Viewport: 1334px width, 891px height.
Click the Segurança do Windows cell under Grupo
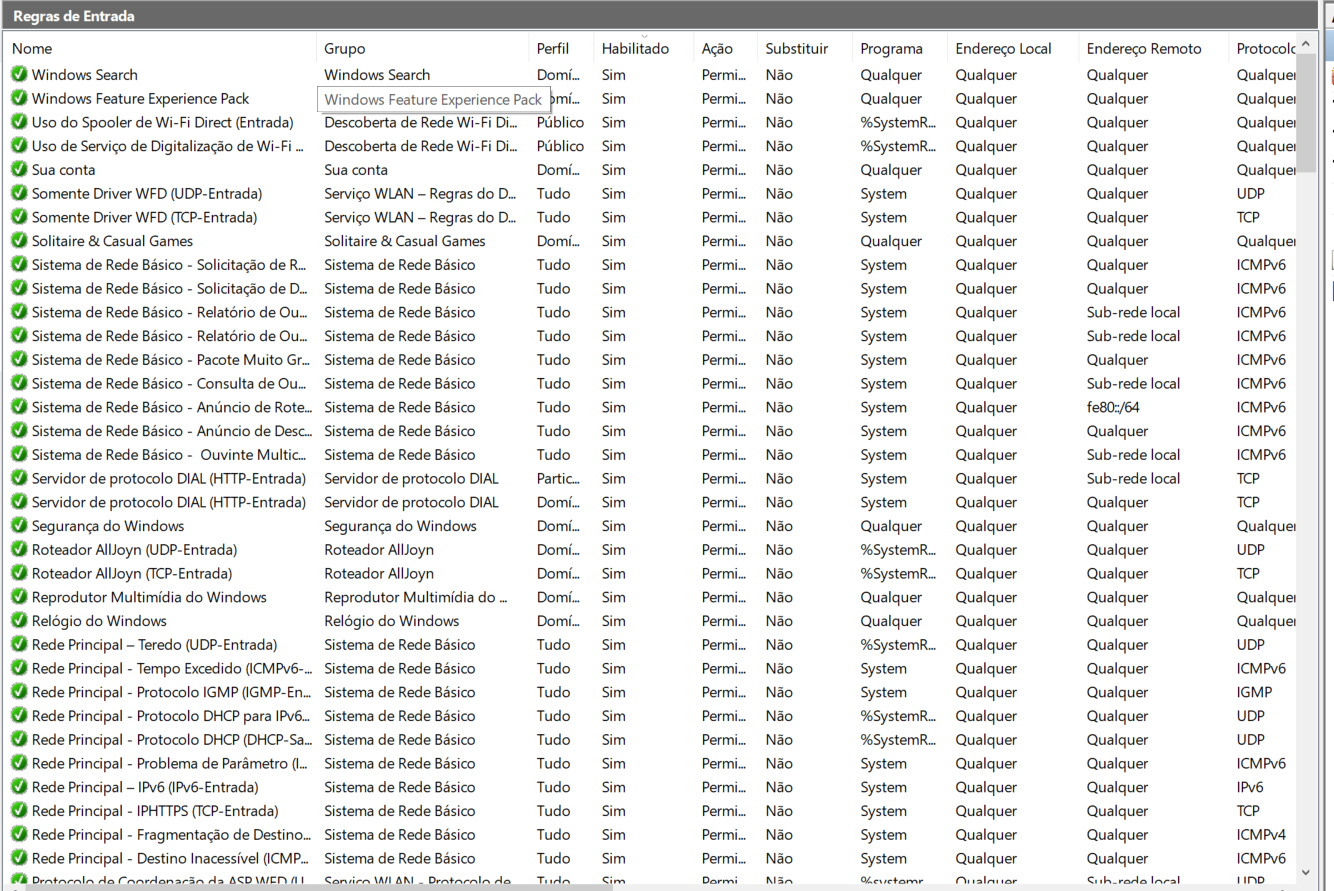coord(400,526)
